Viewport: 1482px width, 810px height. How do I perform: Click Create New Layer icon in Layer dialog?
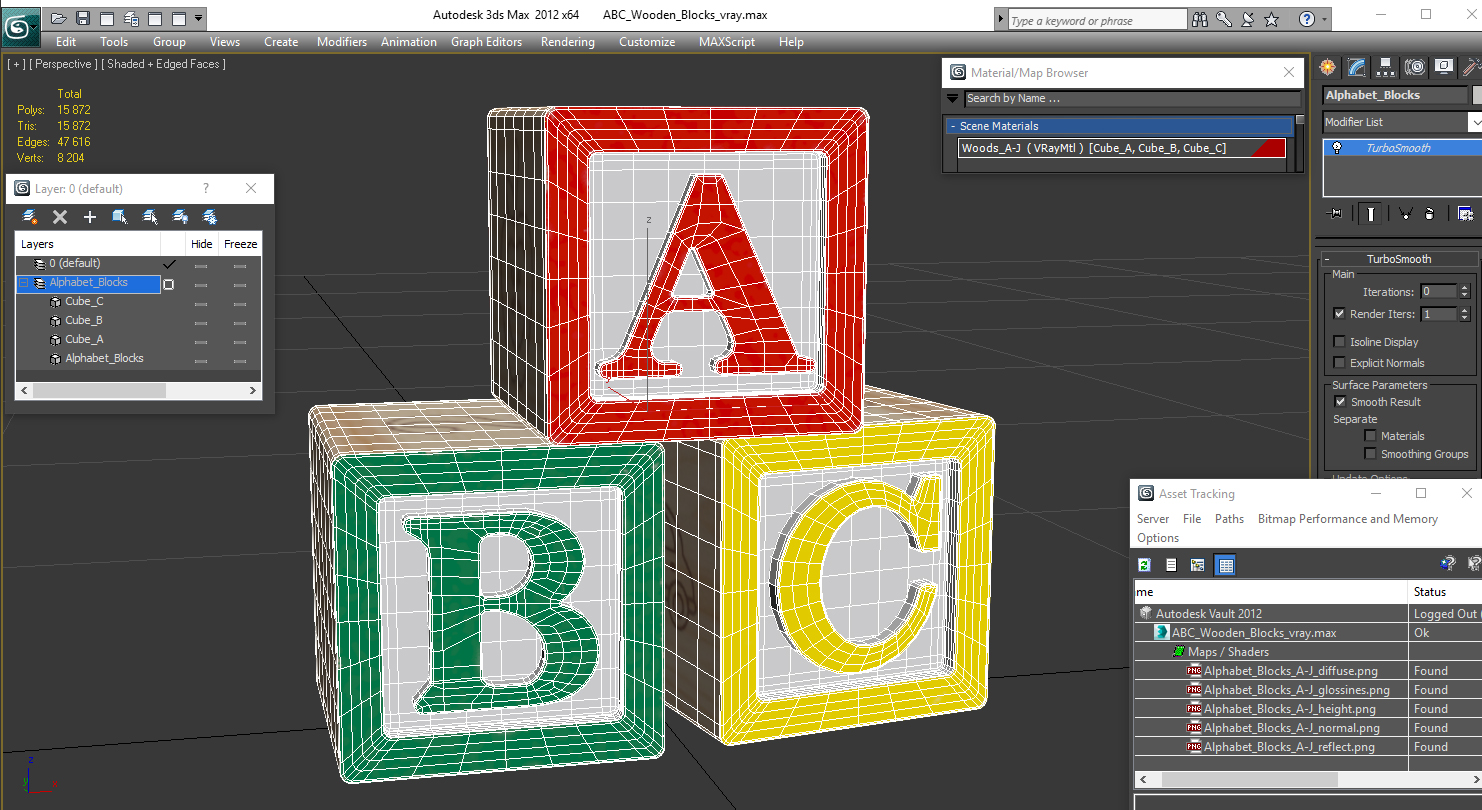[x=29, y=217]
